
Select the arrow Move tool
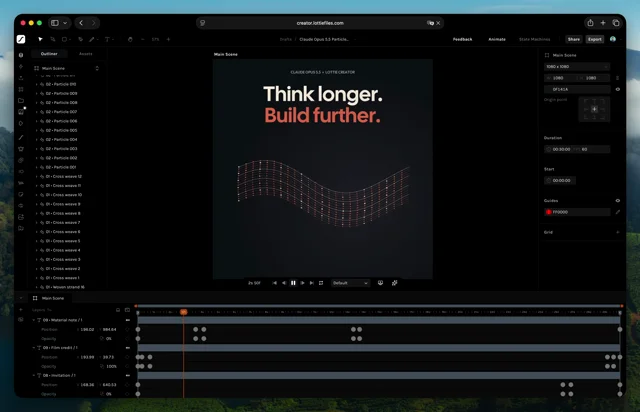point(40,39)
